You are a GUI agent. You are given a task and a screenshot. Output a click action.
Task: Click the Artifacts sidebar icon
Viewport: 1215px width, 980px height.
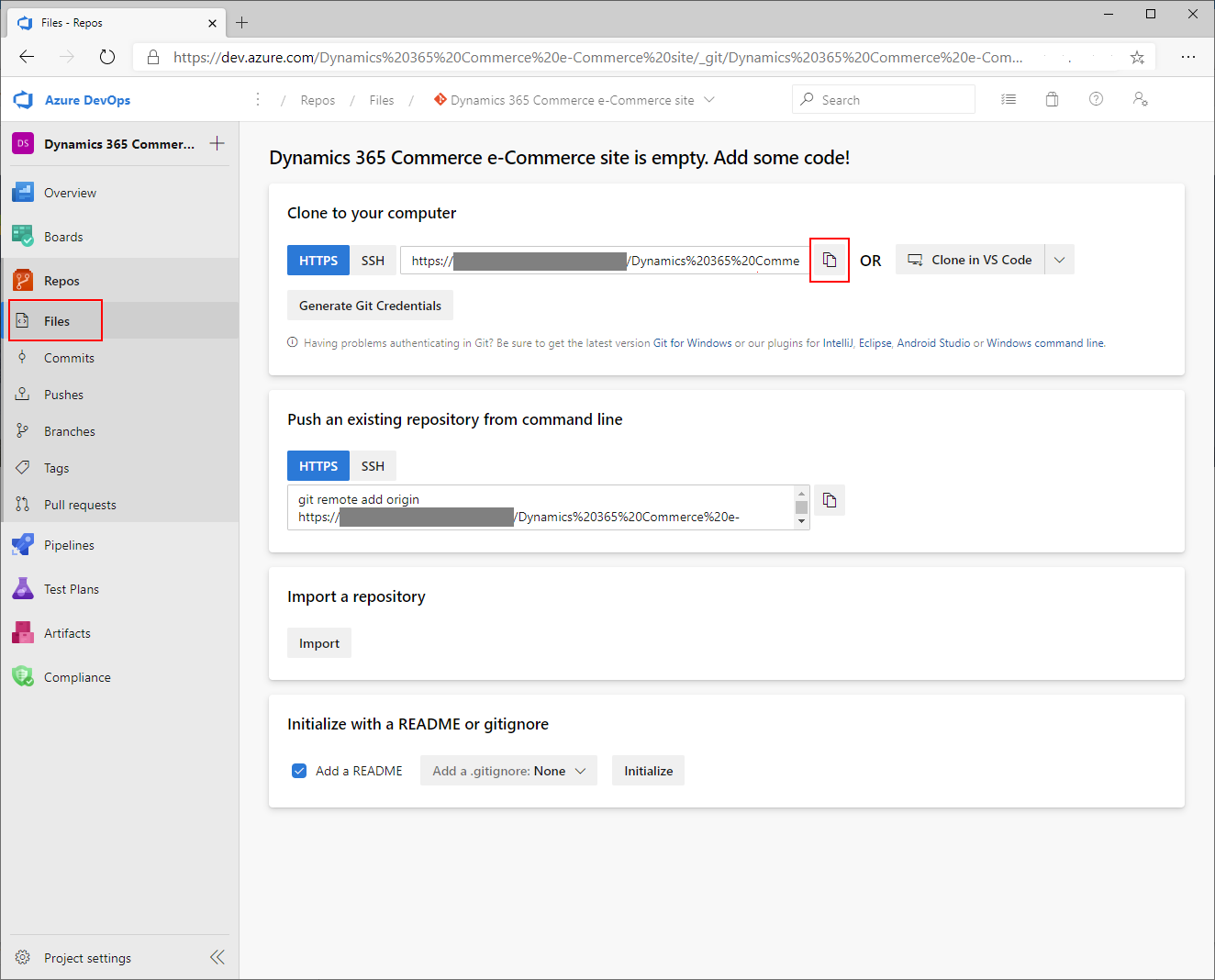click(23, 632)
